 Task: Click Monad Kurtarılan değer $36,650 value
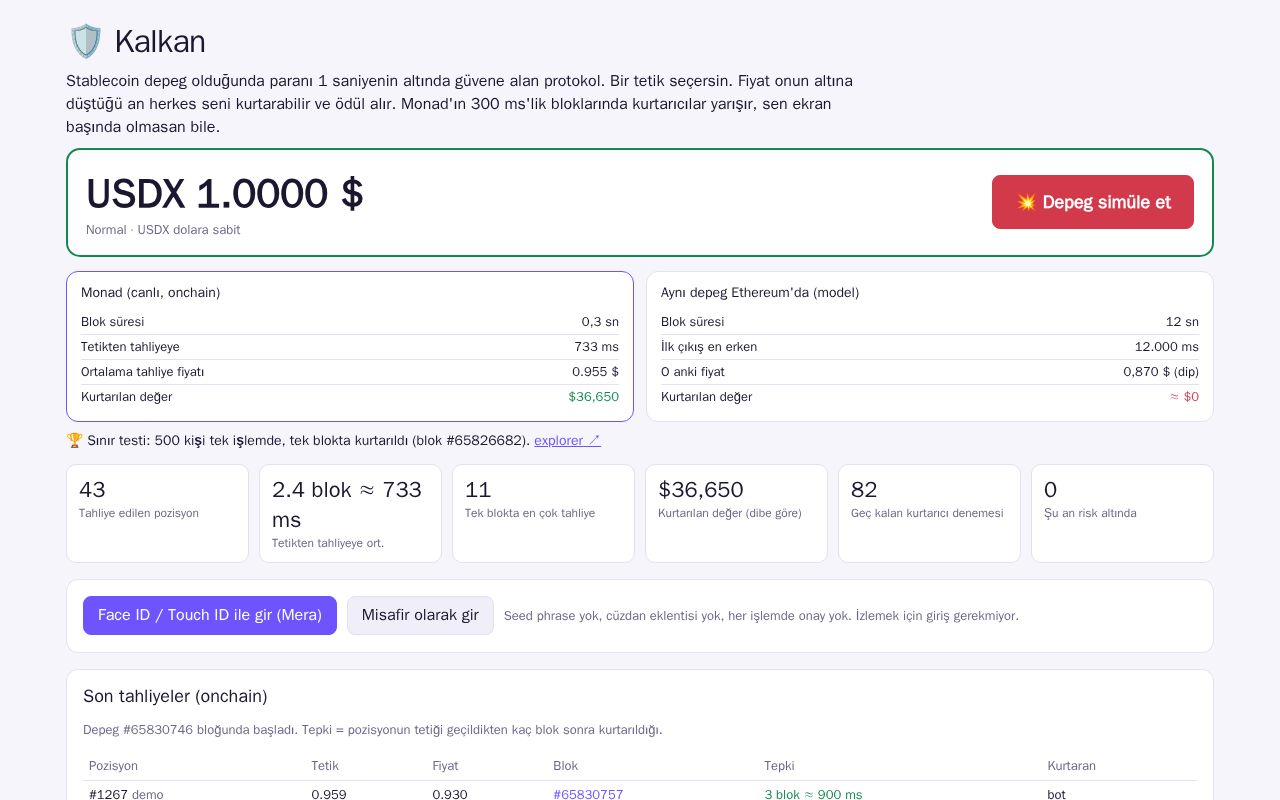(593, 397)
